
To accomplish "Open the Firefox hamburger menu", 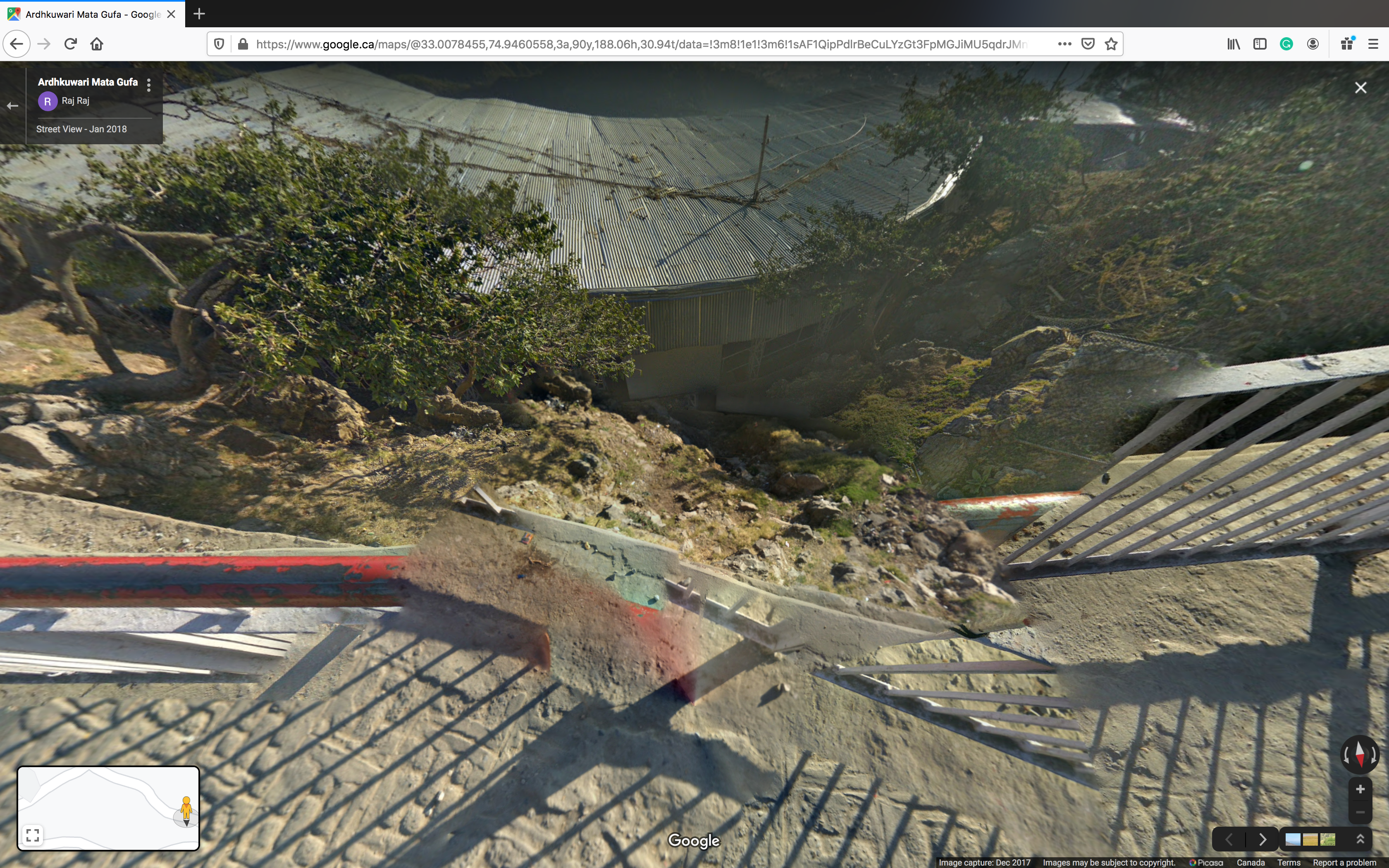I will click(1373, 44).
